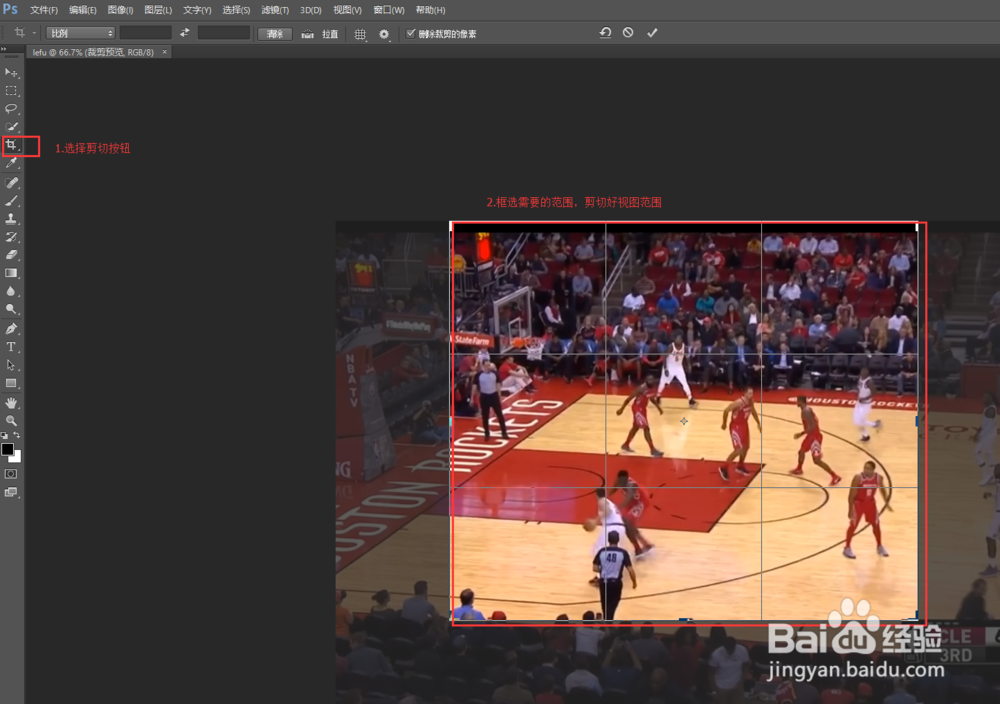The width and height of the screenshot is (1000, 704).
Task: Select the History Brush tool
Action: (x=11, y=237)
